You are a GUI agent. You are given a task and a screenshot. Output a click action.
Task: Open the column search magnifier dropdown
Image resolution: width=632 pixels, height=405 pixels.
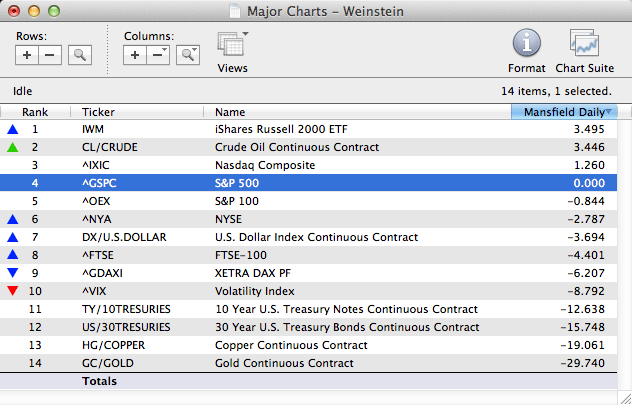pyautogui.click(x=187, y=55)
